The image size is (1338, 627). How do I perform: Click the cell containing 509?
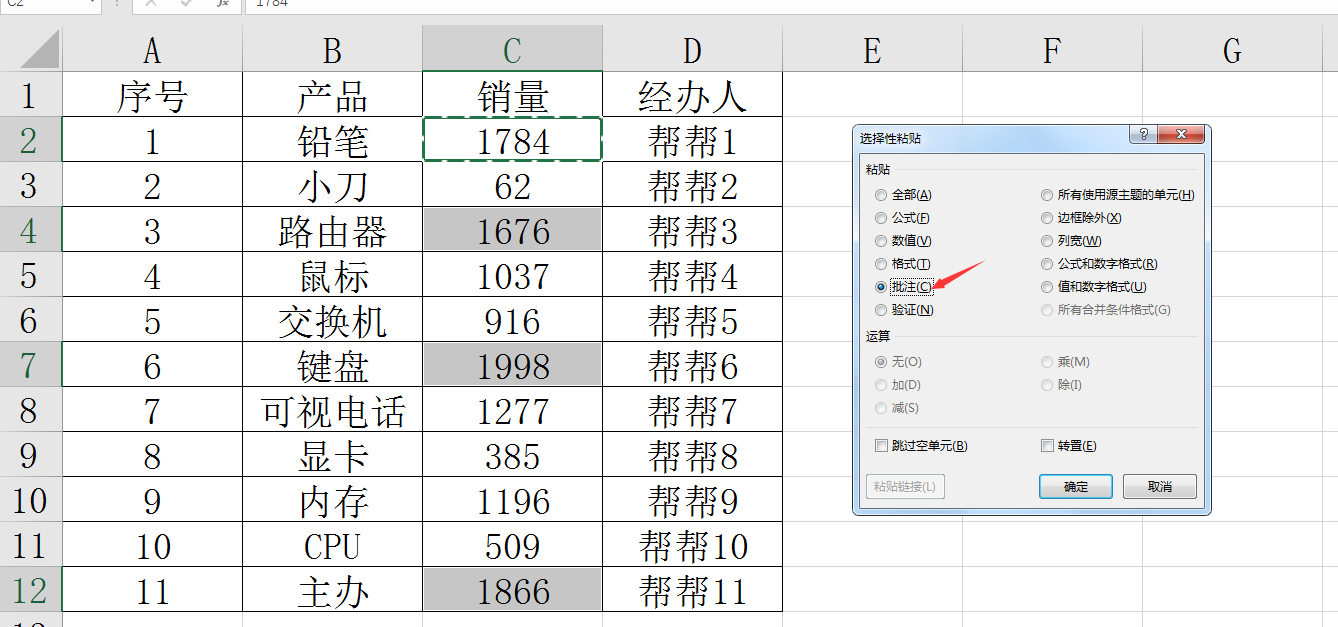point(512,544)
